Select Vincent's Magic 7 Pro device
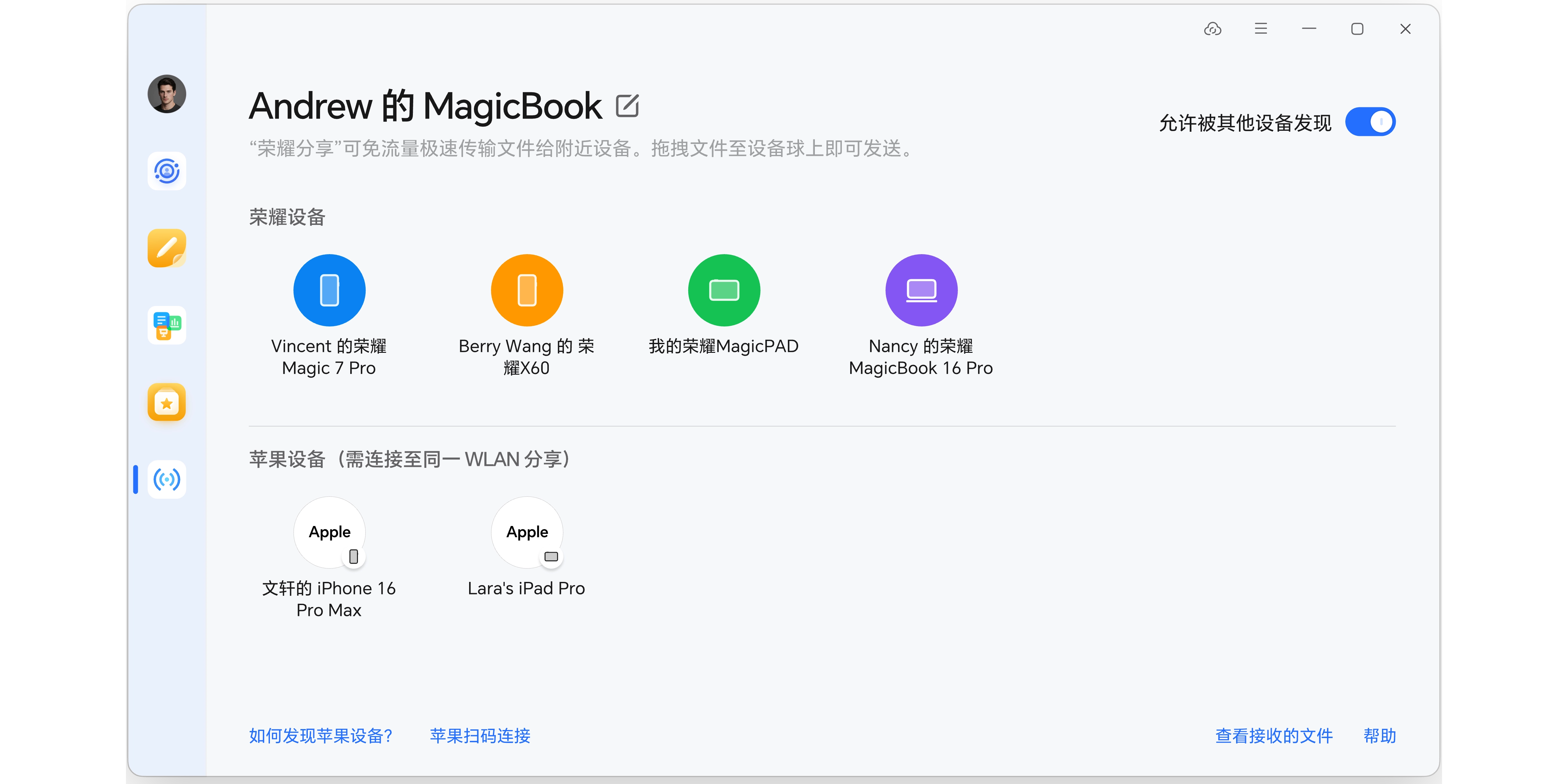 (x=329, y=290)
